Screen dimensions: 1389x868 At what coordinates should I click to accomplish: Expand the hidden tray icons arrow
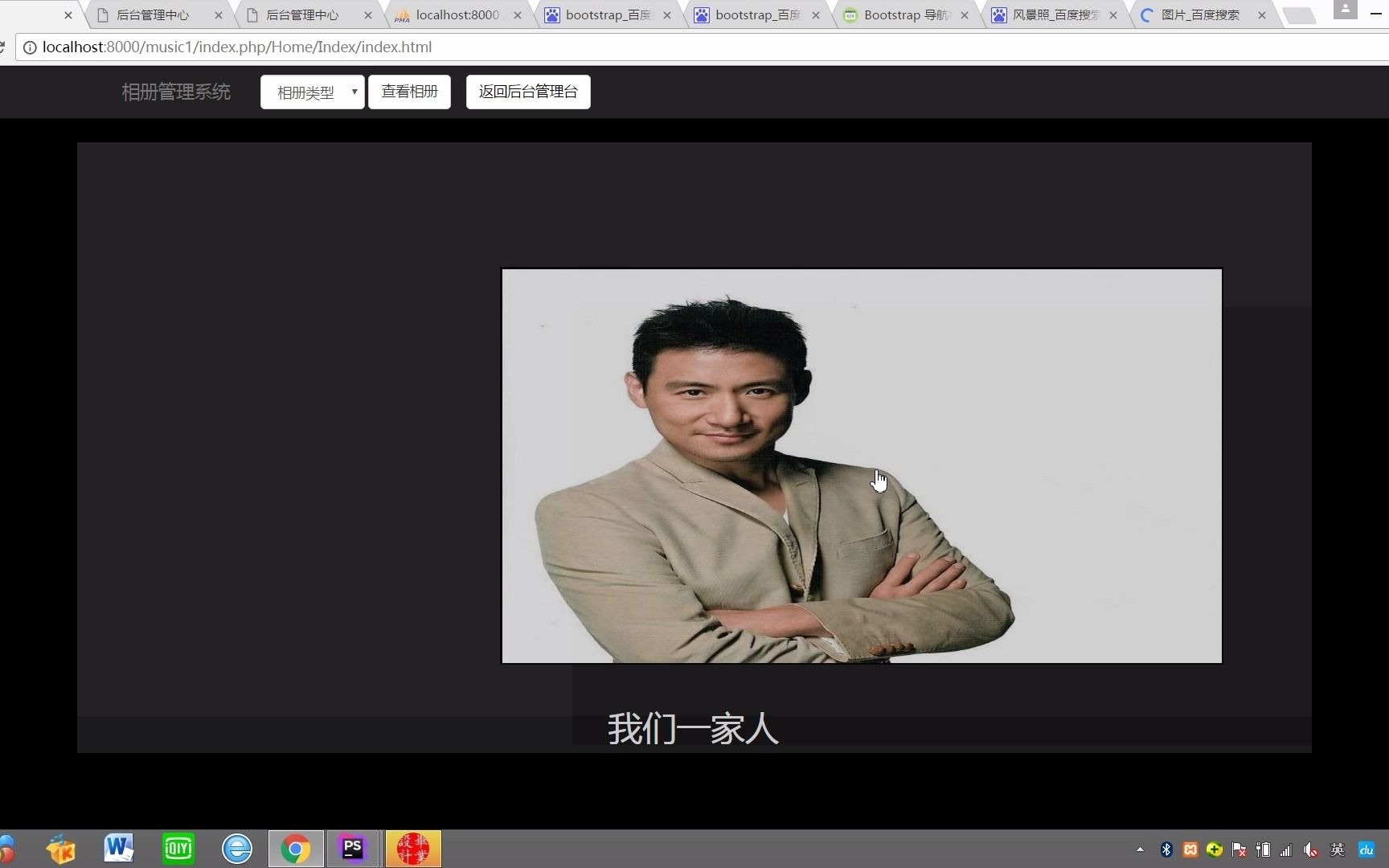pos(1140,850)
